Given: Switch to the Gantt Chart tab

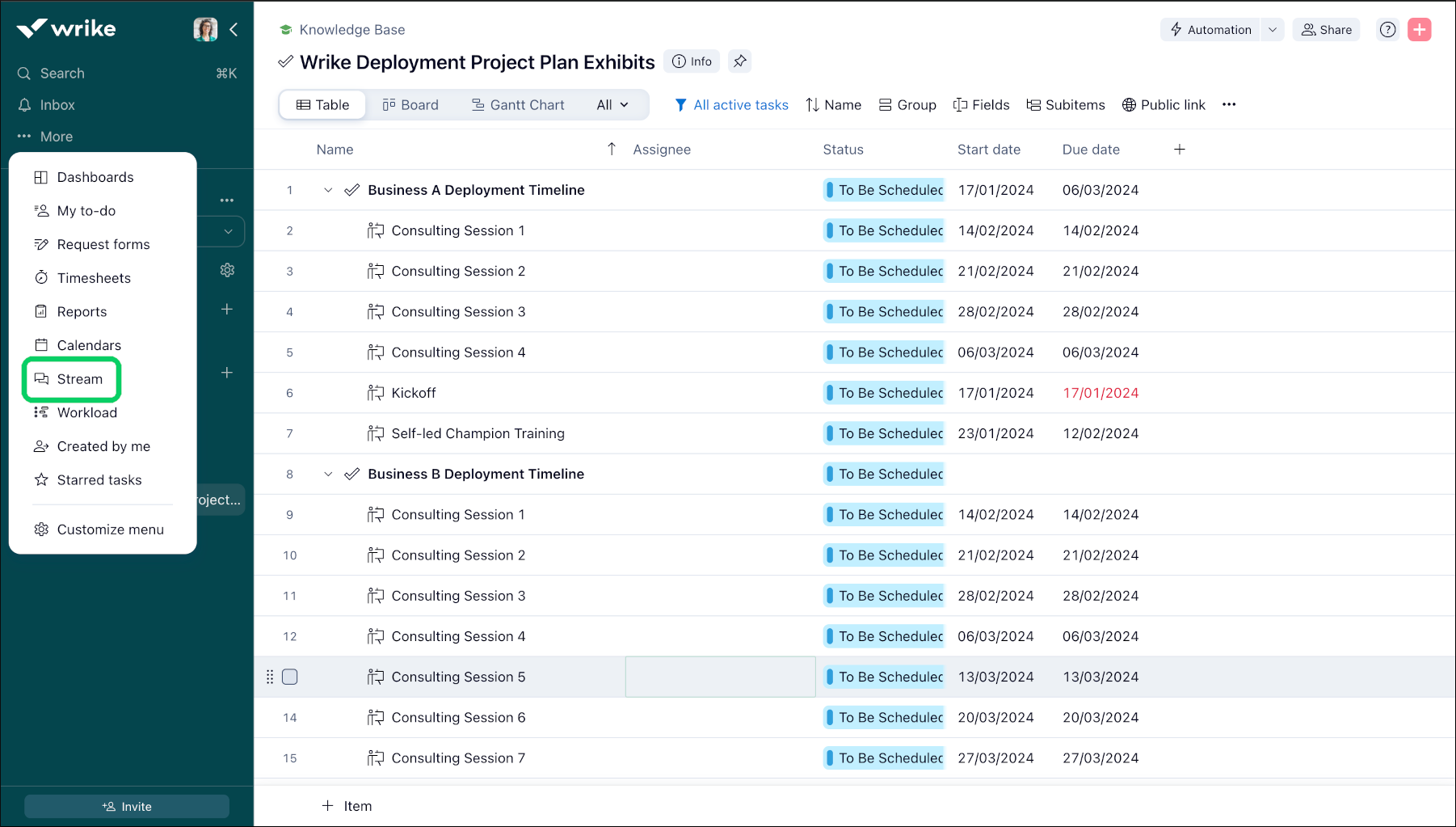Looking at the screenshot, I should (518, 105).
